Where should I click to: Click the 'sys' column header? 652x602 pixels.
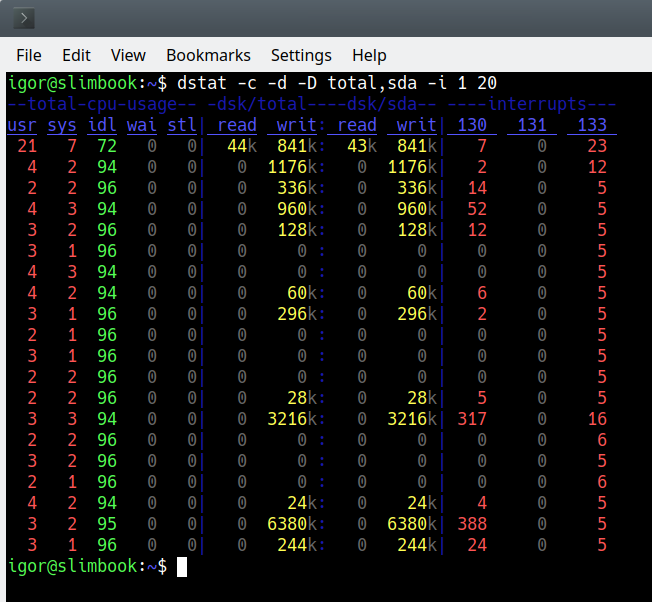pos(62,125)
